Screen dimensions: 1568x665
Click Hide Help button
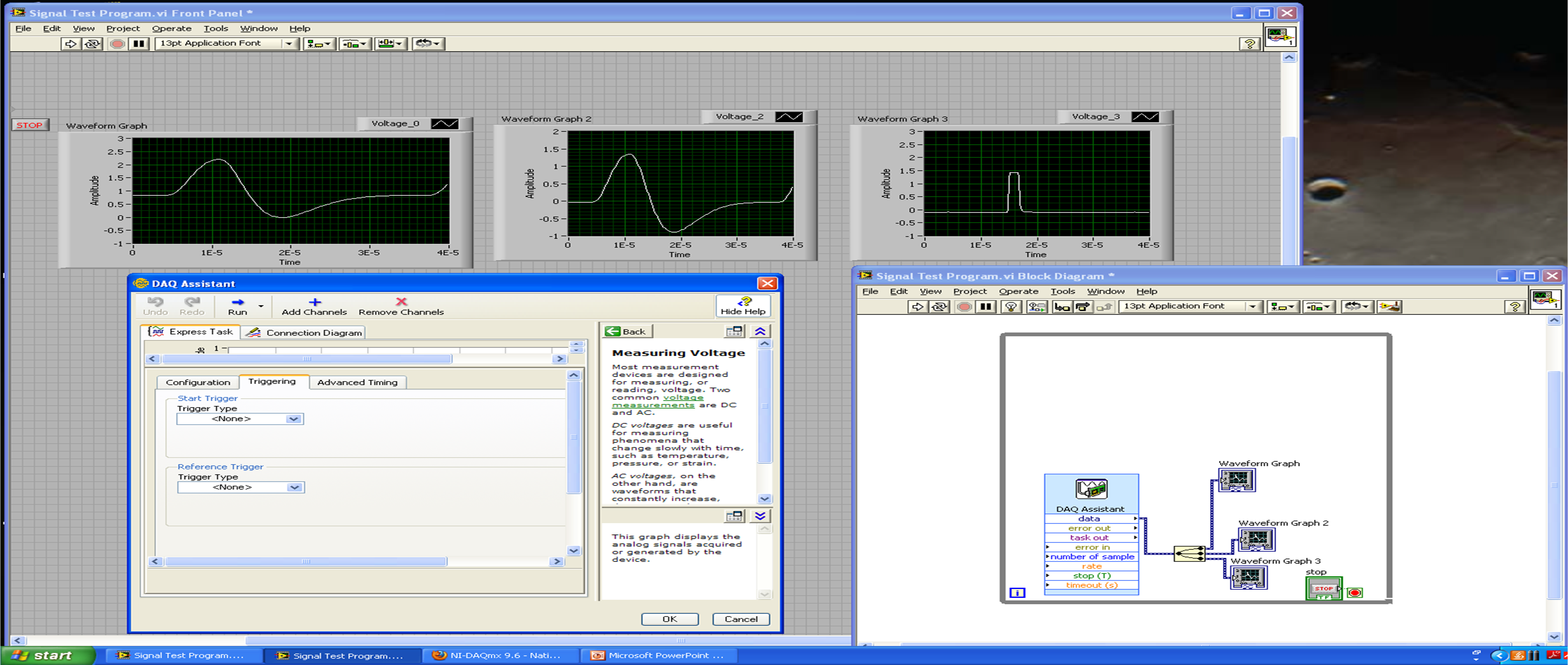pos(743,306)
